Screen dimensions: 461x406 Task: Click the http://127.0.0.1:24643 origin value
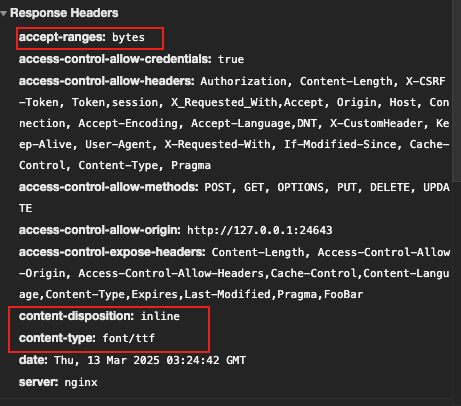pos(260,230)
